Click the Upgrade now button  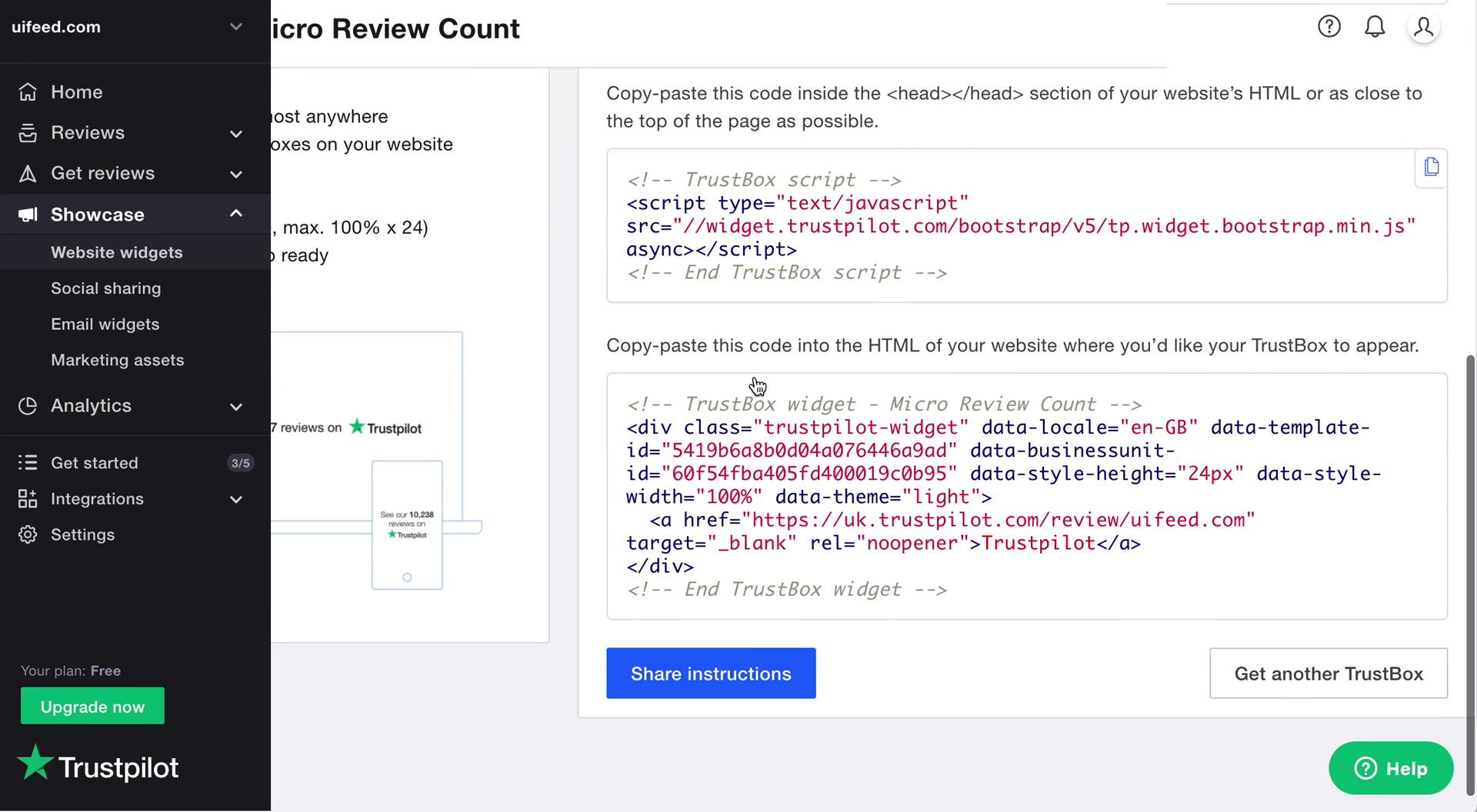pyautogui.click(x=92, y=706)
